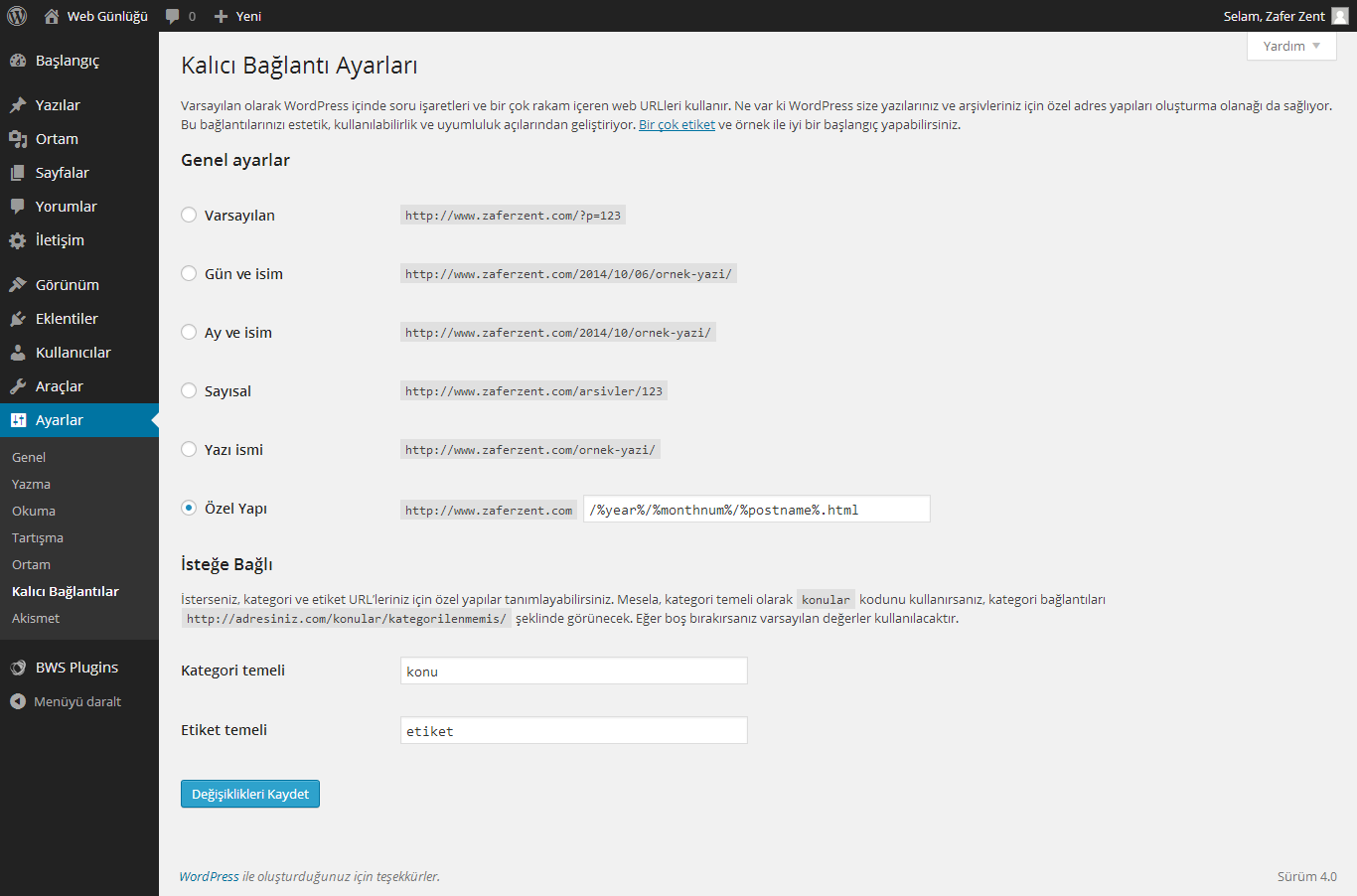Screen dimensions: 1357x896
Task: Click the 2014/10/06/ornek-yazi example URL
Action: (x=568, y=274)
